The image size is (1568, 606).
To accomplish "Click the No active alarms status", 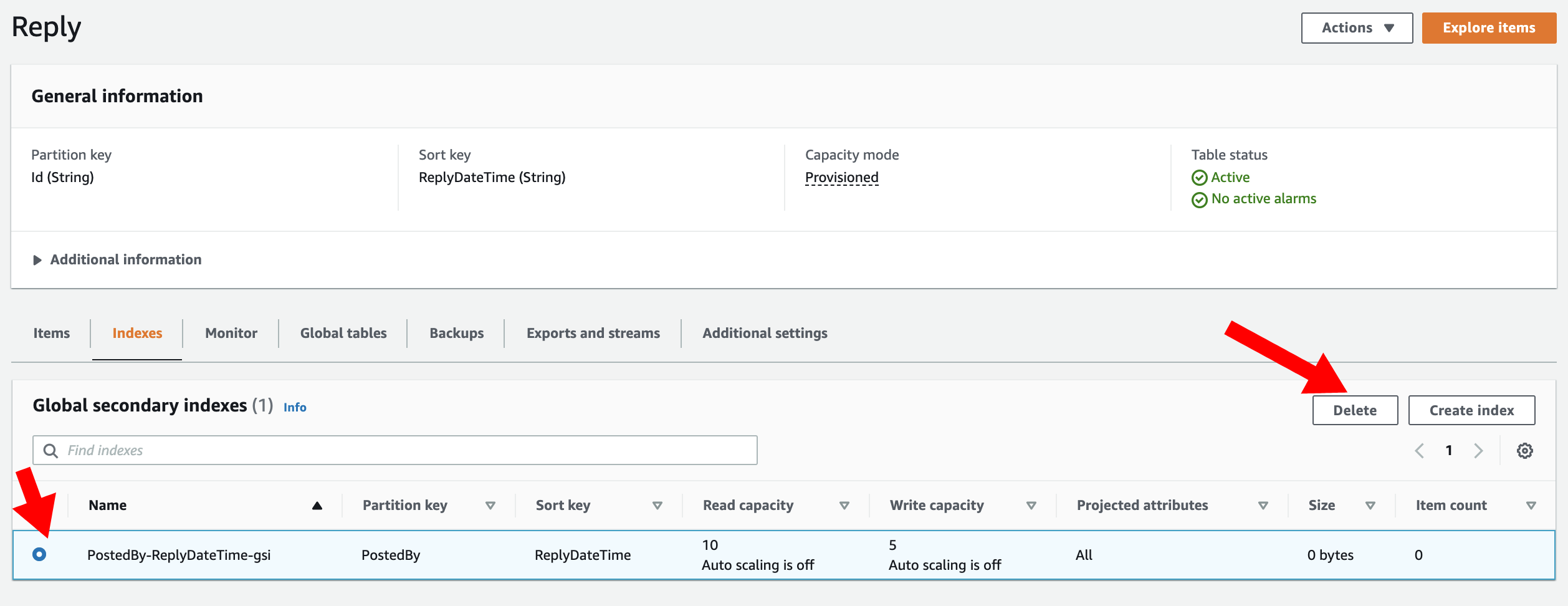I will click(1264, 199).
